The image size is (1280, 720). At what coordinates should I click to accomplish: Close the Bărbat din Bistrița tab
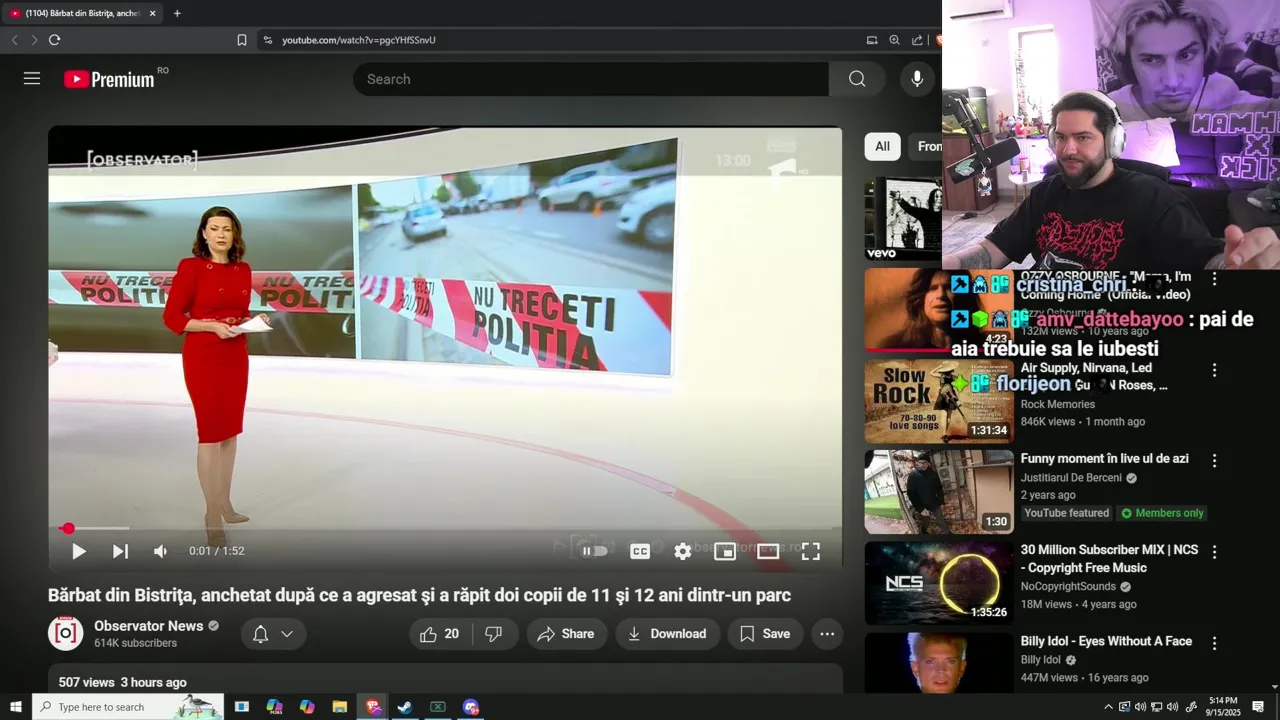point(153,13)
